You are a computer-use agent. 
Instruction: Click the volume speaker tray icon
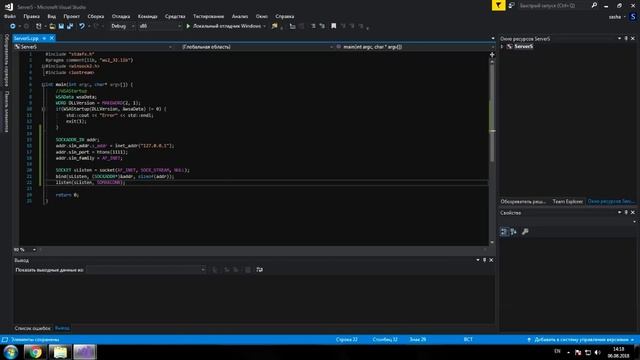[x=598, y=352]
